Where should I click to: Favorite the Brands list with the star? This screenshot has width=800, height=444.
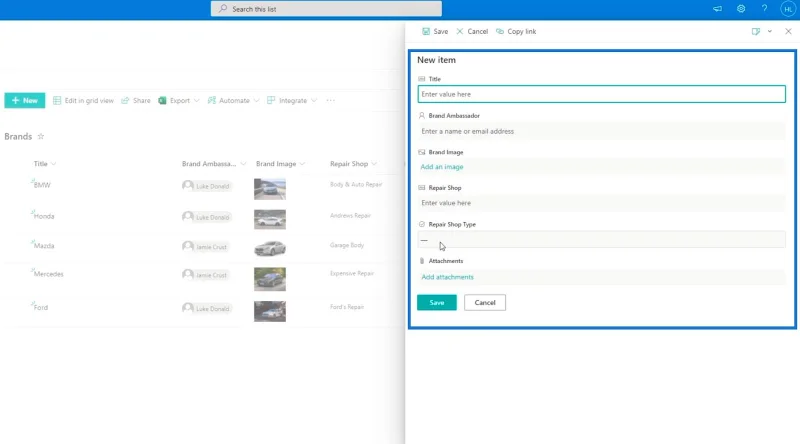pyautogui.click(x=41, y=136)
